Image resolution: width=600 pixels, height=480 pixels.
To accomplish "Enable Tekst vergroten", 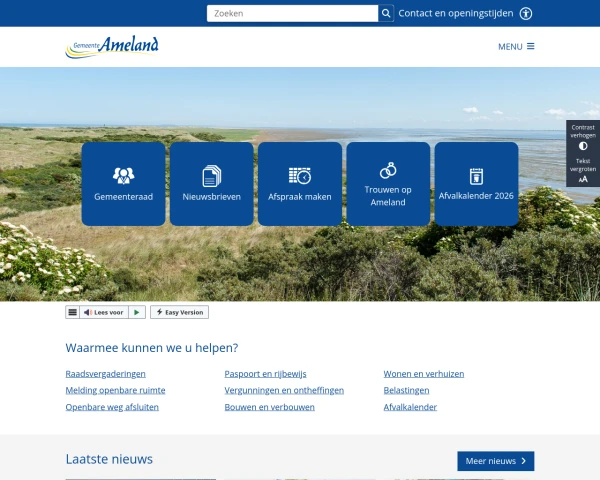I will tap(583, 170).
